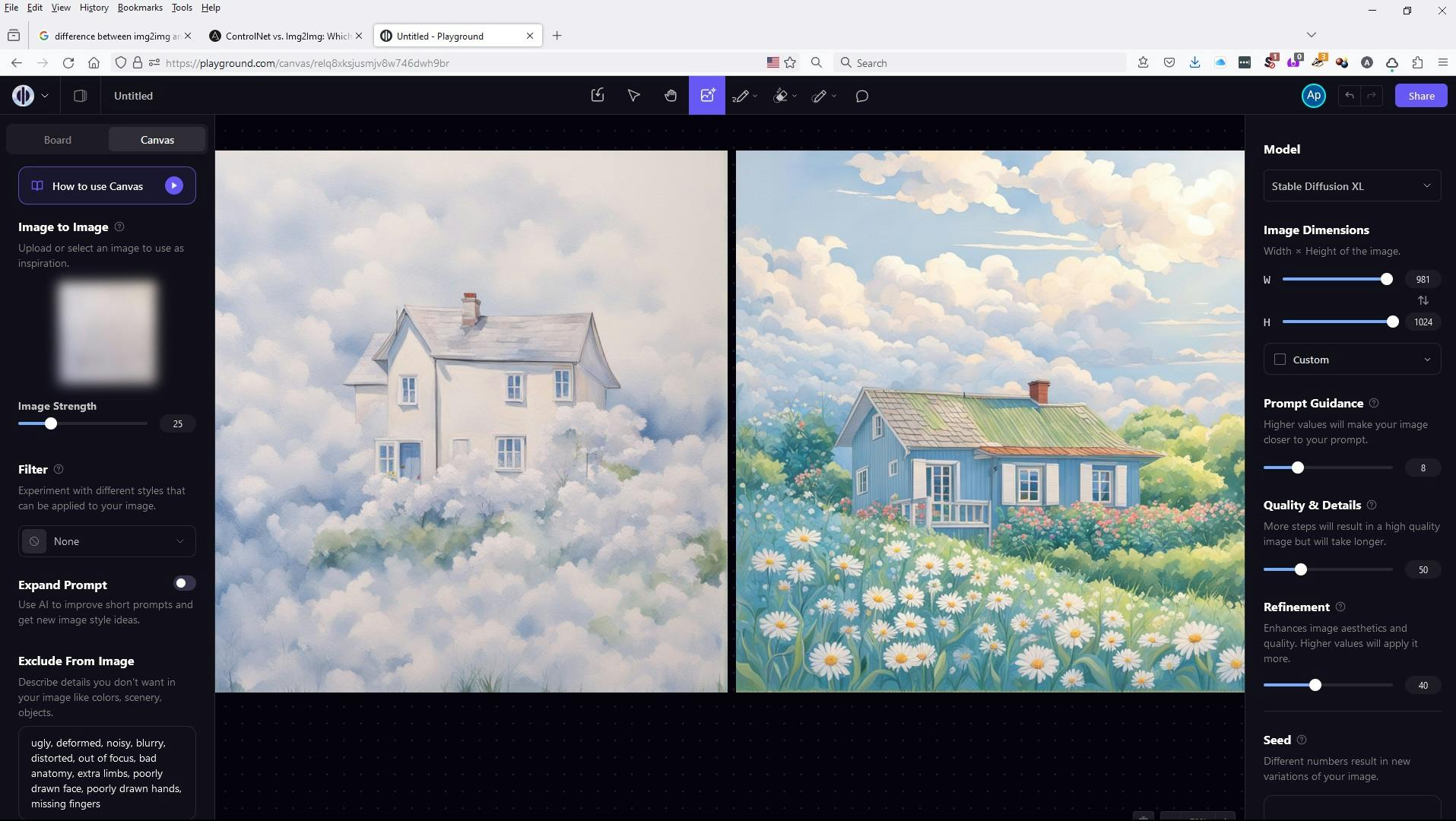Open the Stable Diffusion XL model dropdown

click(1352, 186)
